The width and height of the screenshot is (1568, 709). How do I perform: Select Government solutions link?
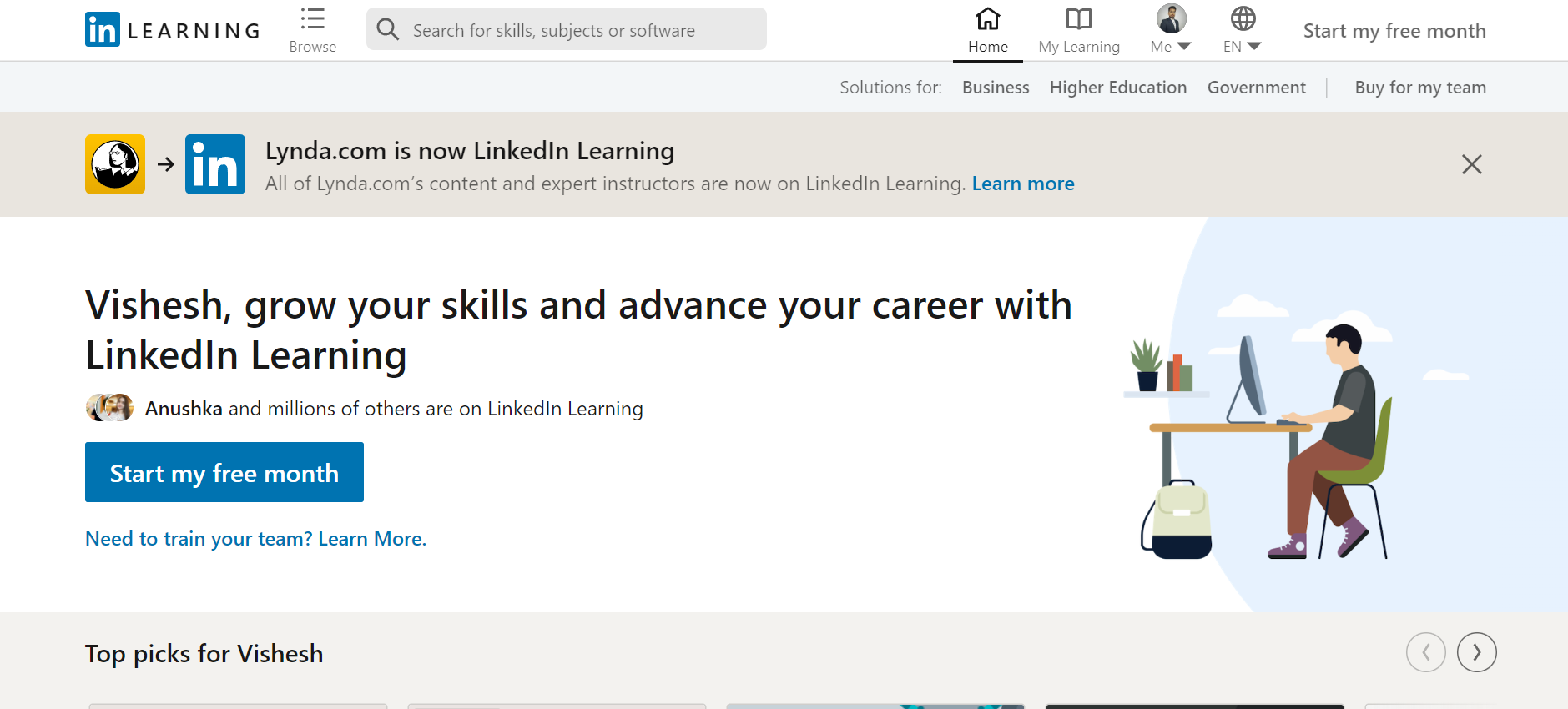1256,88
